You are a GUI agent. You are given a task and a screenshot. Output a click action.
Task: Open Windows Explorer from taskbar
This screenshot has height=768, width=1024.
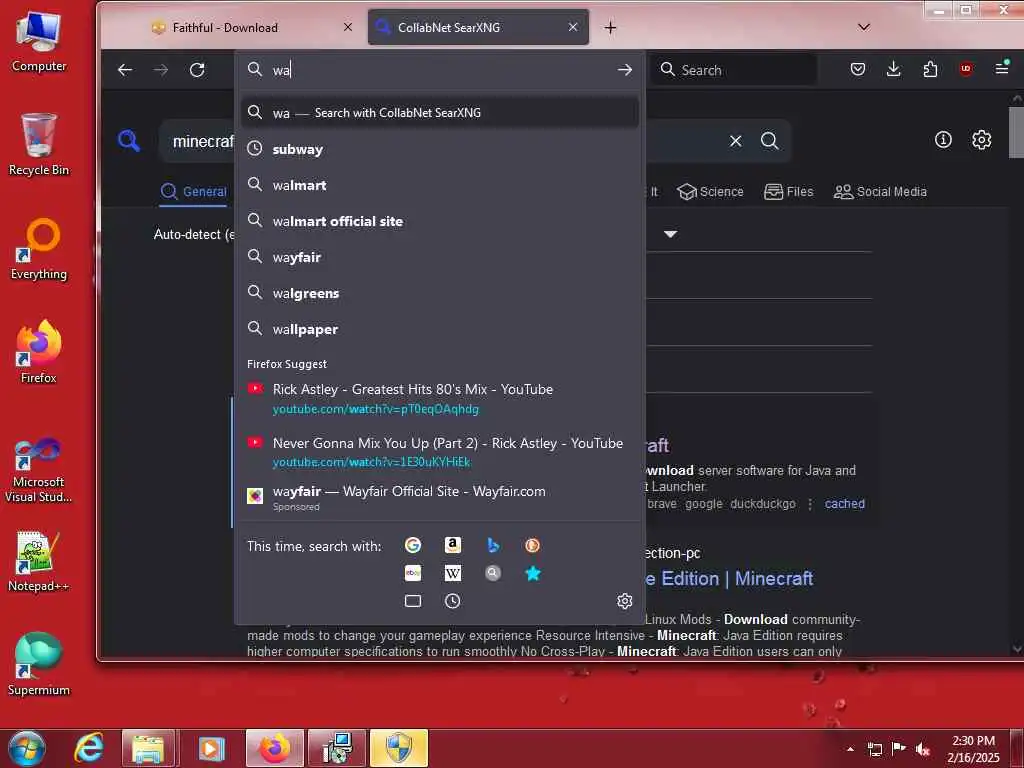pyautogui.click(x=148, y=748)
